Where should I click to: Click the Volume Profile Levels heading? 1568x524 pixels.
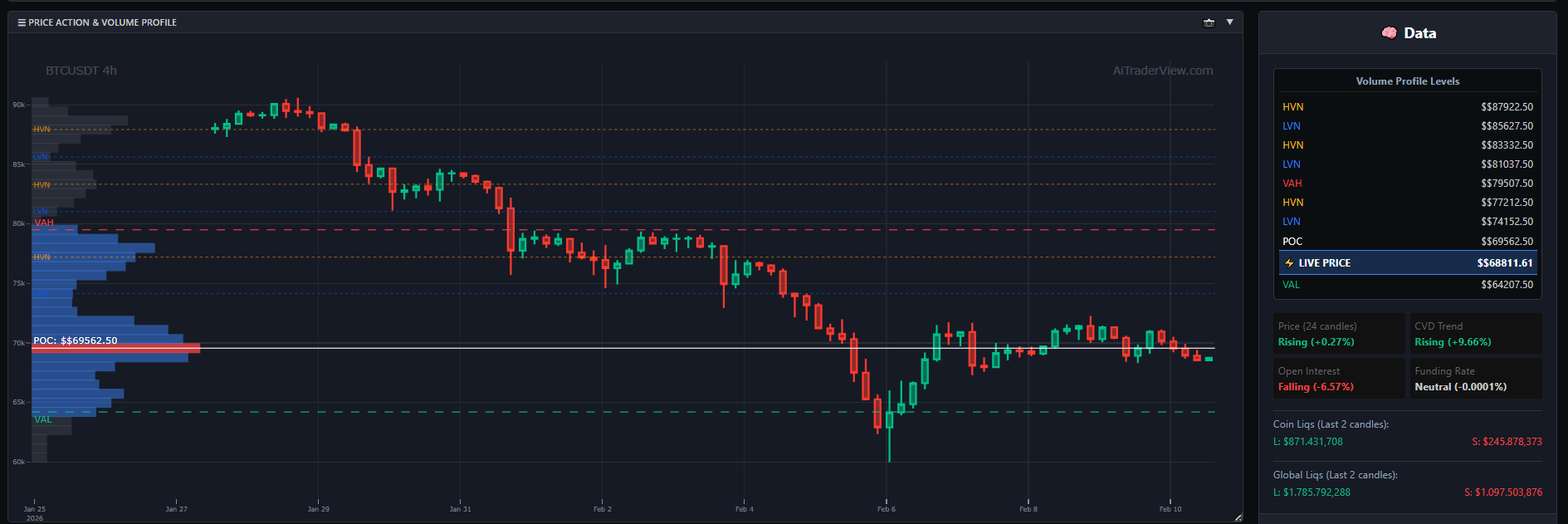[x=1407, y=81]
